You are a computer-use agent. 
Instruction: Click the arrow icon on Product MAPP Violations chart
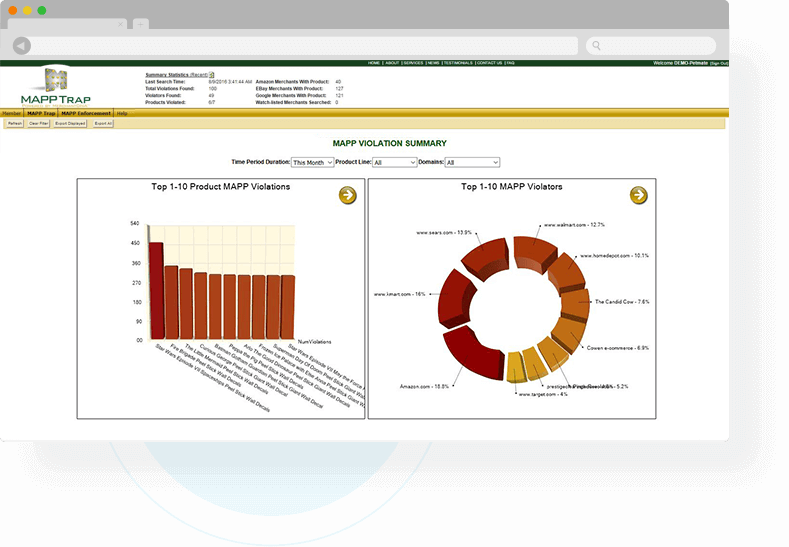[347, 195]
